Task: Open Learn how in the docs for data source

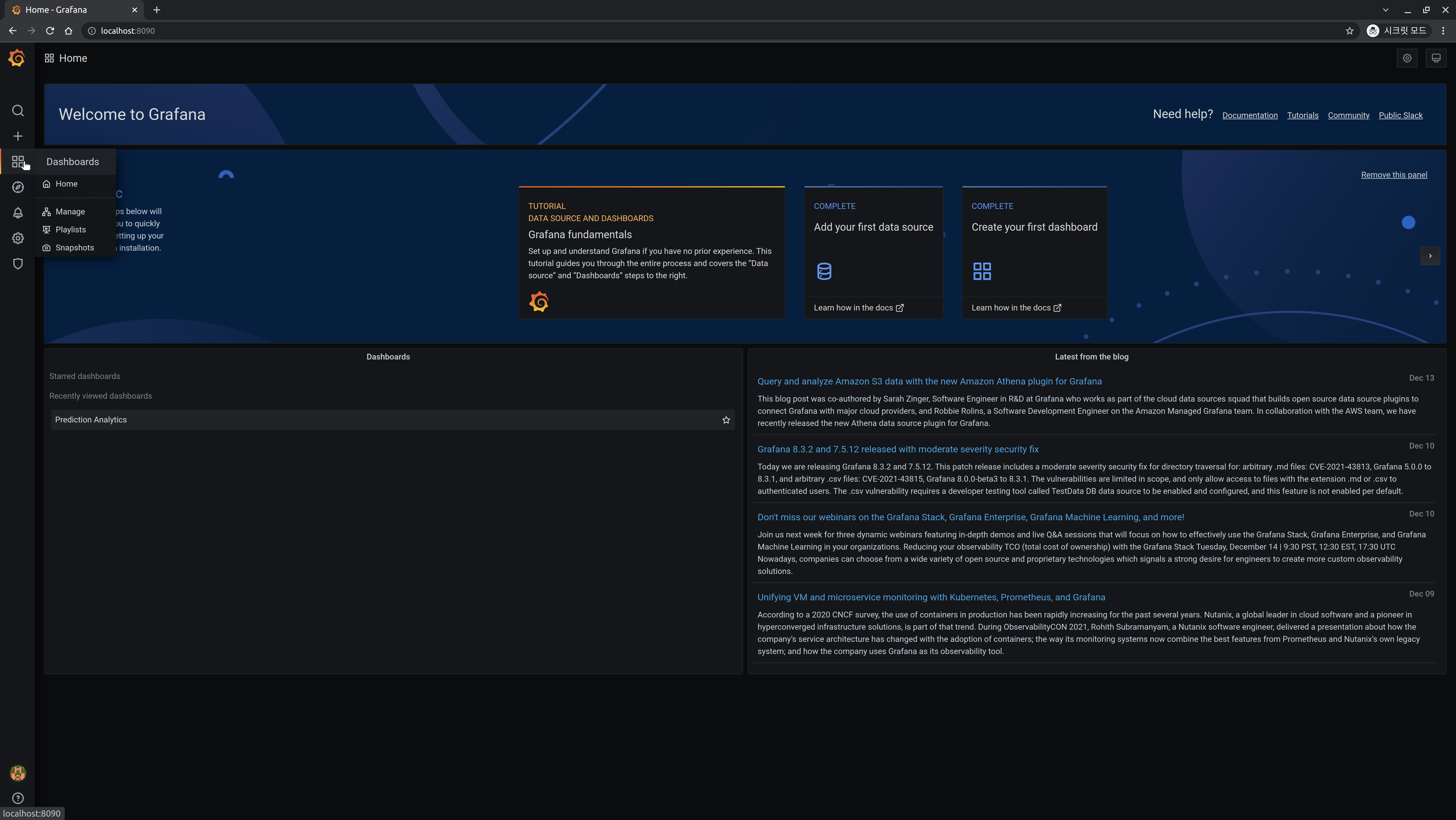Action: (858, 308)
